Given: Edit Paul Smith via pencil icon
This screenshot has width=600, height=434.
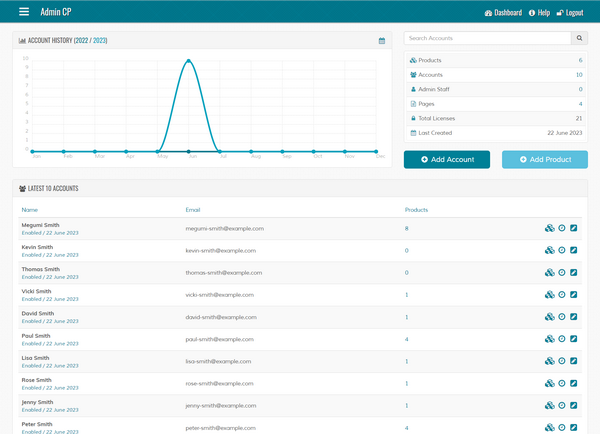Looking at the screenshot, I should click(573, 339).
